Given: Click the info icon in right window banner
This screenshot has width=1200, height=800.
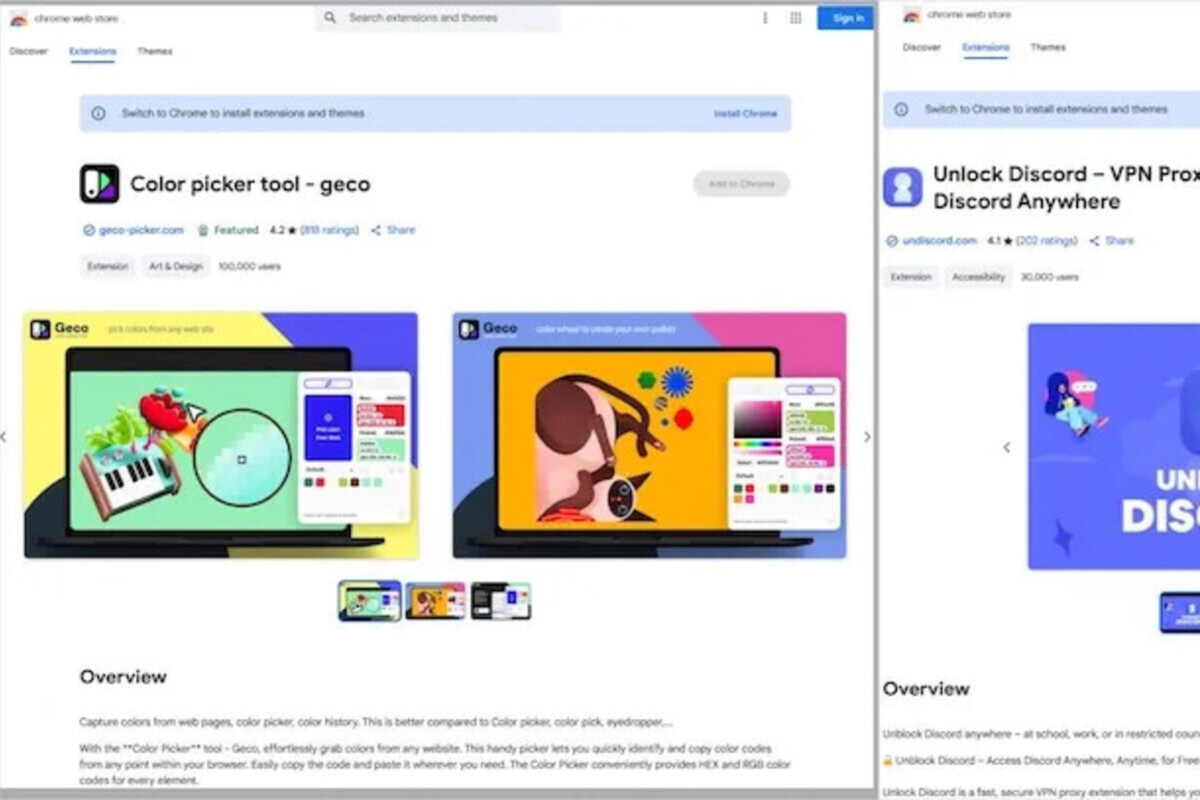Looking at the screenshot, I should pos(901,109).
